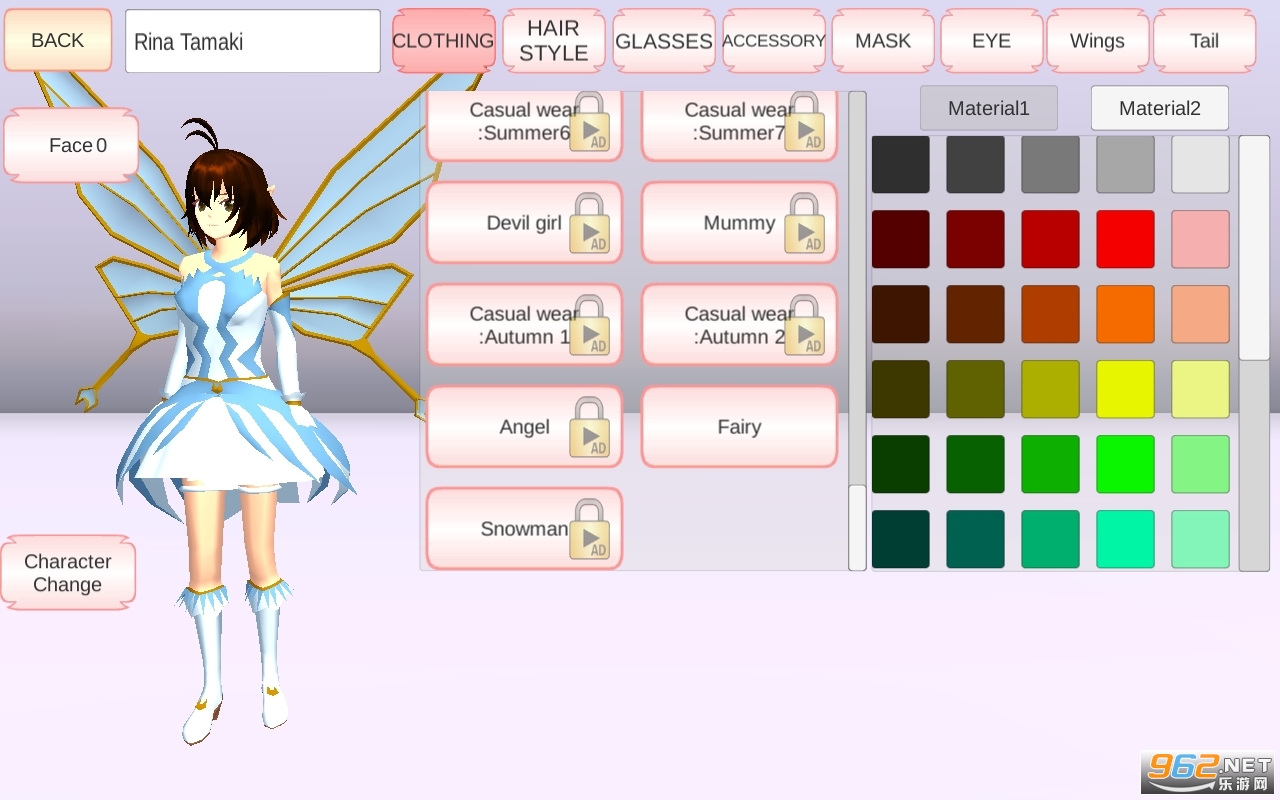Click the lock icon on Casual wear Autumn 2
1280x800 pixels.
pyautogui.click(x=805, y=326)
